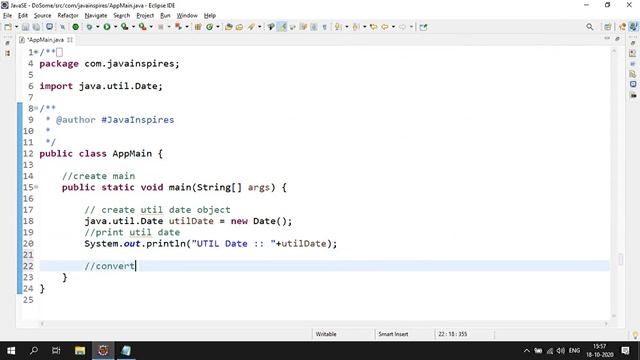The width and height of the screenshot is (640, 360).
Task: Open the Debug configurations dropdown arrow
Action: (x=97, y=27)
